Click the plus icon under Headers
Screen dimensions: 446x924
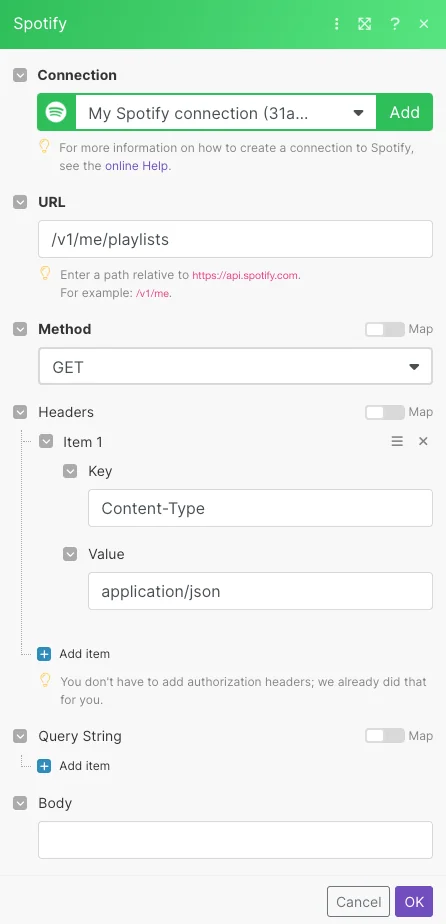click(44, 654)
